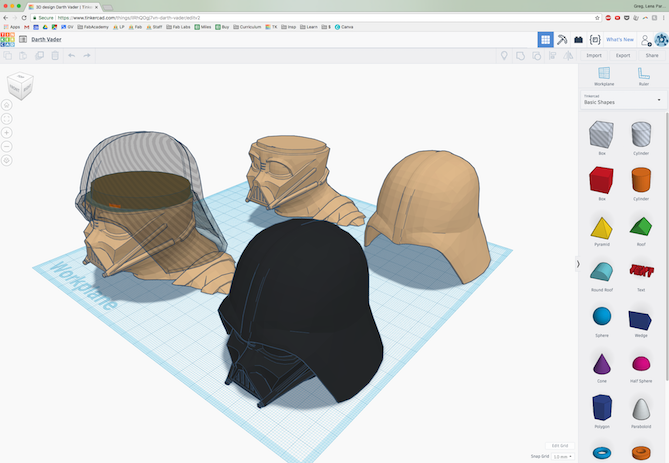Click the Ungroup shapes icon
Viewport: 669px width, 463px height.
536,55
